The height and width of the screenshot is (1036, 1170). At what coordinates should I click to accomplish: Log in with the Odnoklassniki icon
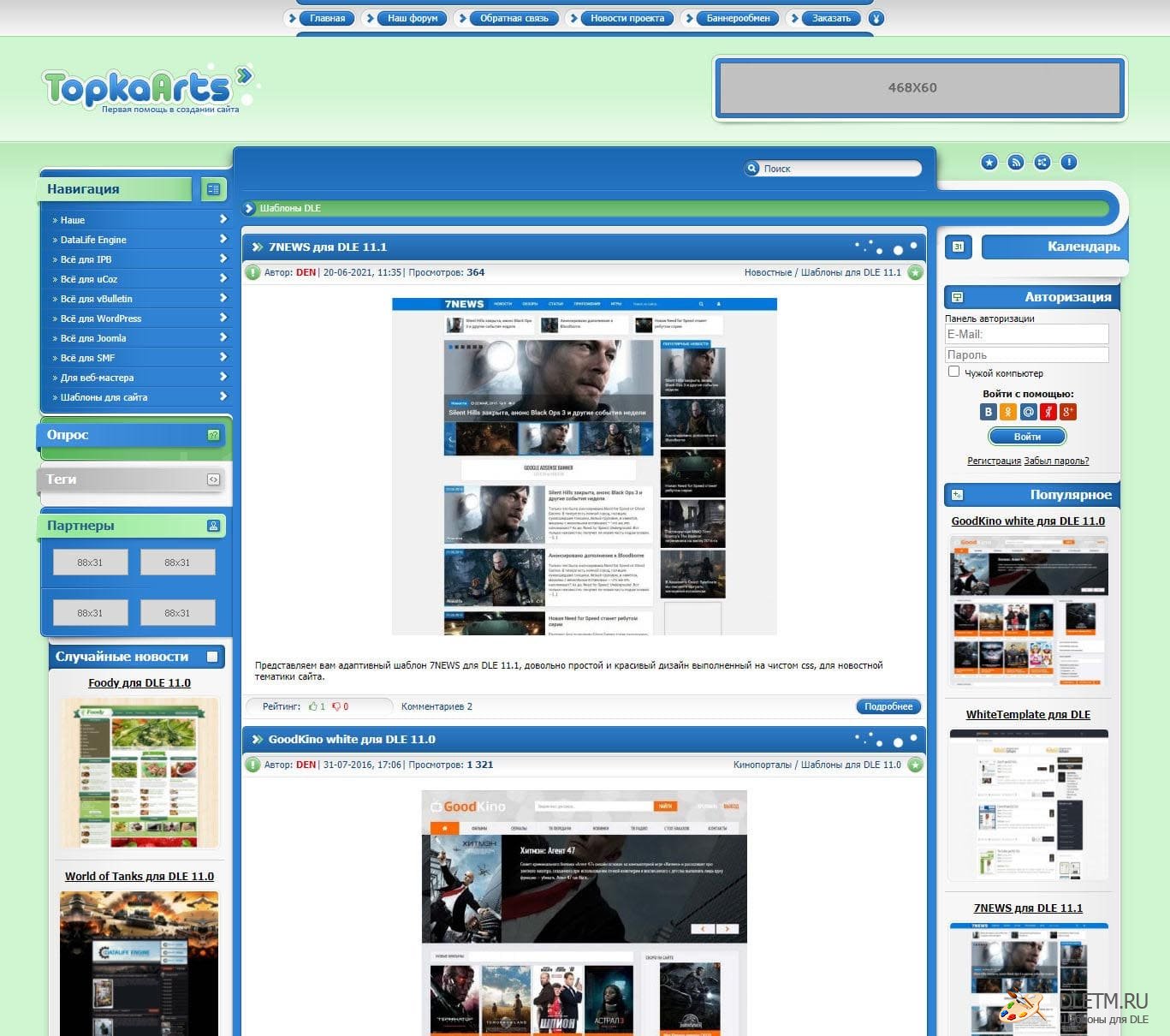(1008, 412)
